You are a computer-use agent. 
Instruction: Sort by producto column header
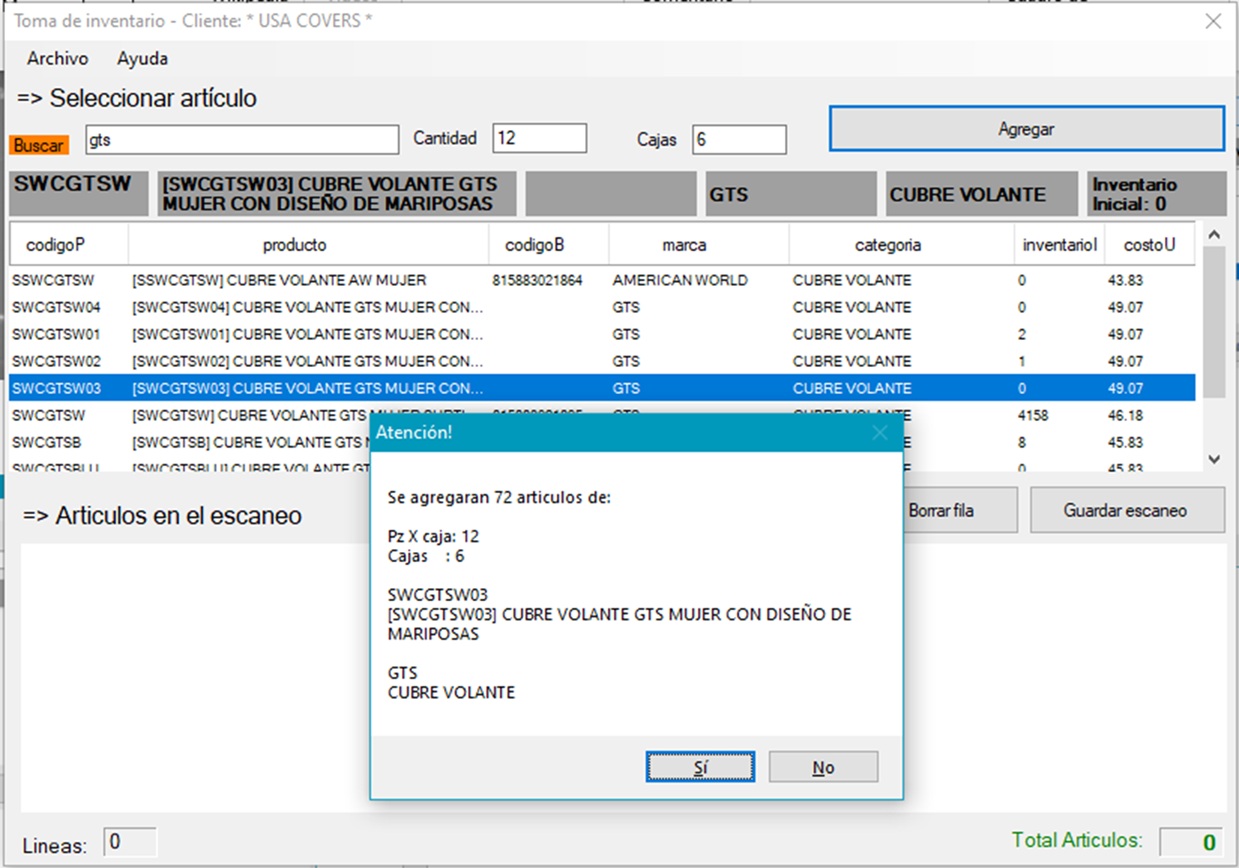(x=294, y=245)
